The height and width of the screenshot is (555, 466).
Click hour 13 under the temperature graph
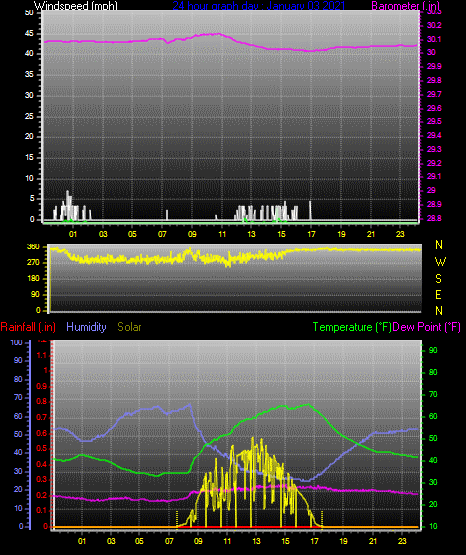(x=256, y=541)
